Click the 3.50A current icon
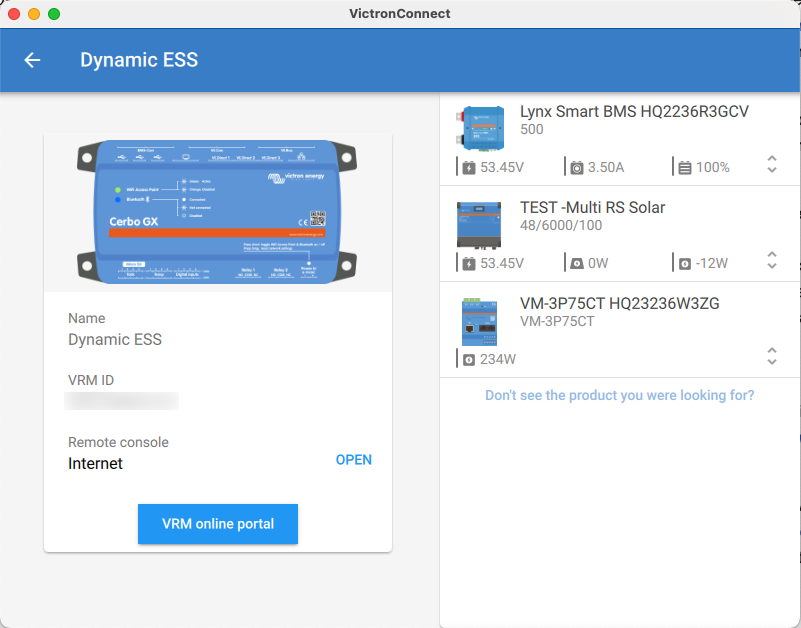 click(577, 167)
